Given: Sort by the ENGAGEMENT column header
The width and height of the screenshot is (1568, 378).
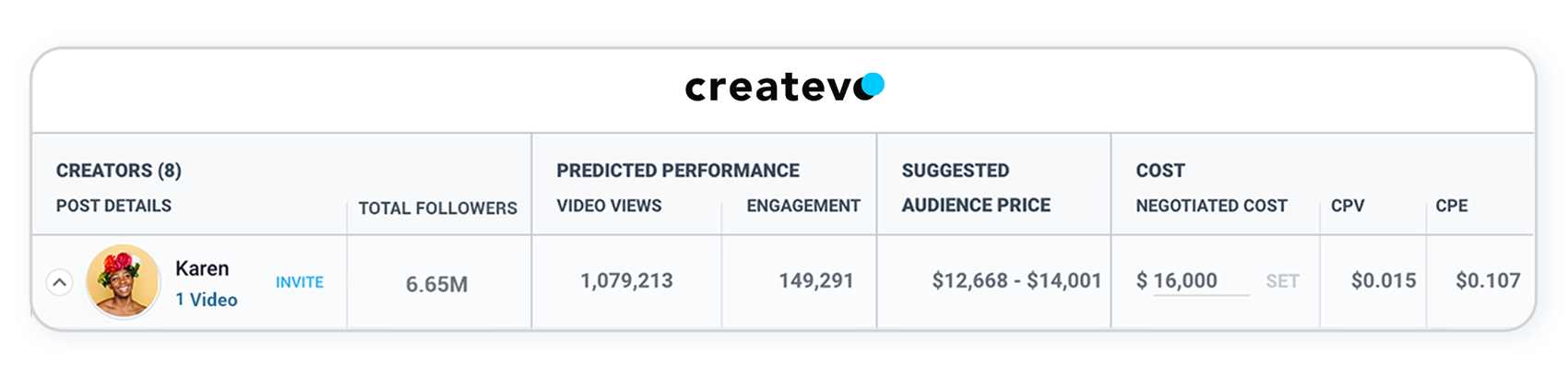Looking at the screenshot, I should (x=803, y=206).
